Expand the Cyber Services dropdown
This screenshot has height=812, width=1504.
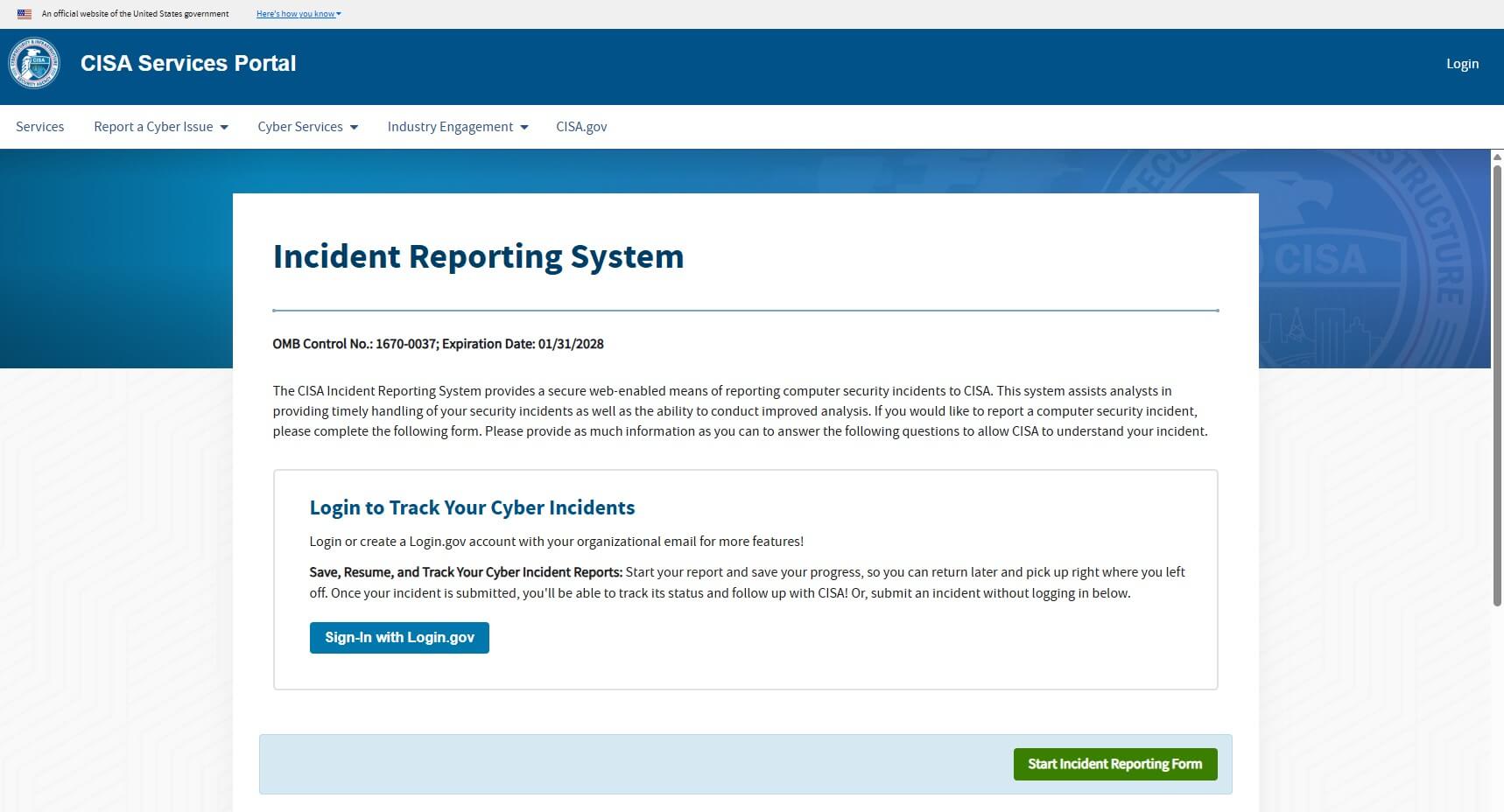pos(308,127)
